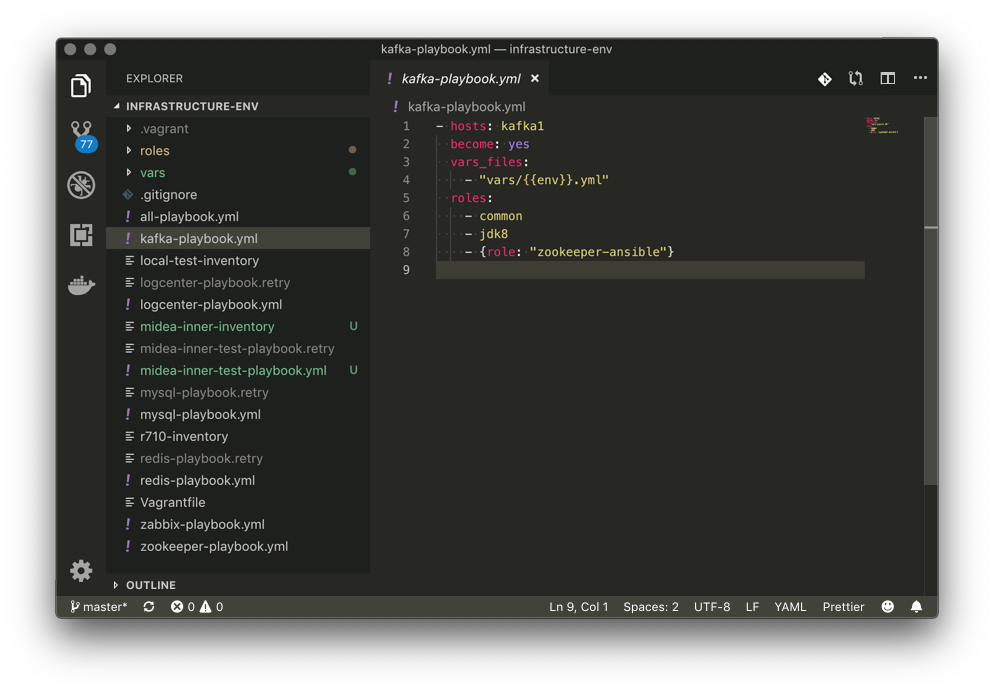Open the Debug view icon

(x=81, y=185)
